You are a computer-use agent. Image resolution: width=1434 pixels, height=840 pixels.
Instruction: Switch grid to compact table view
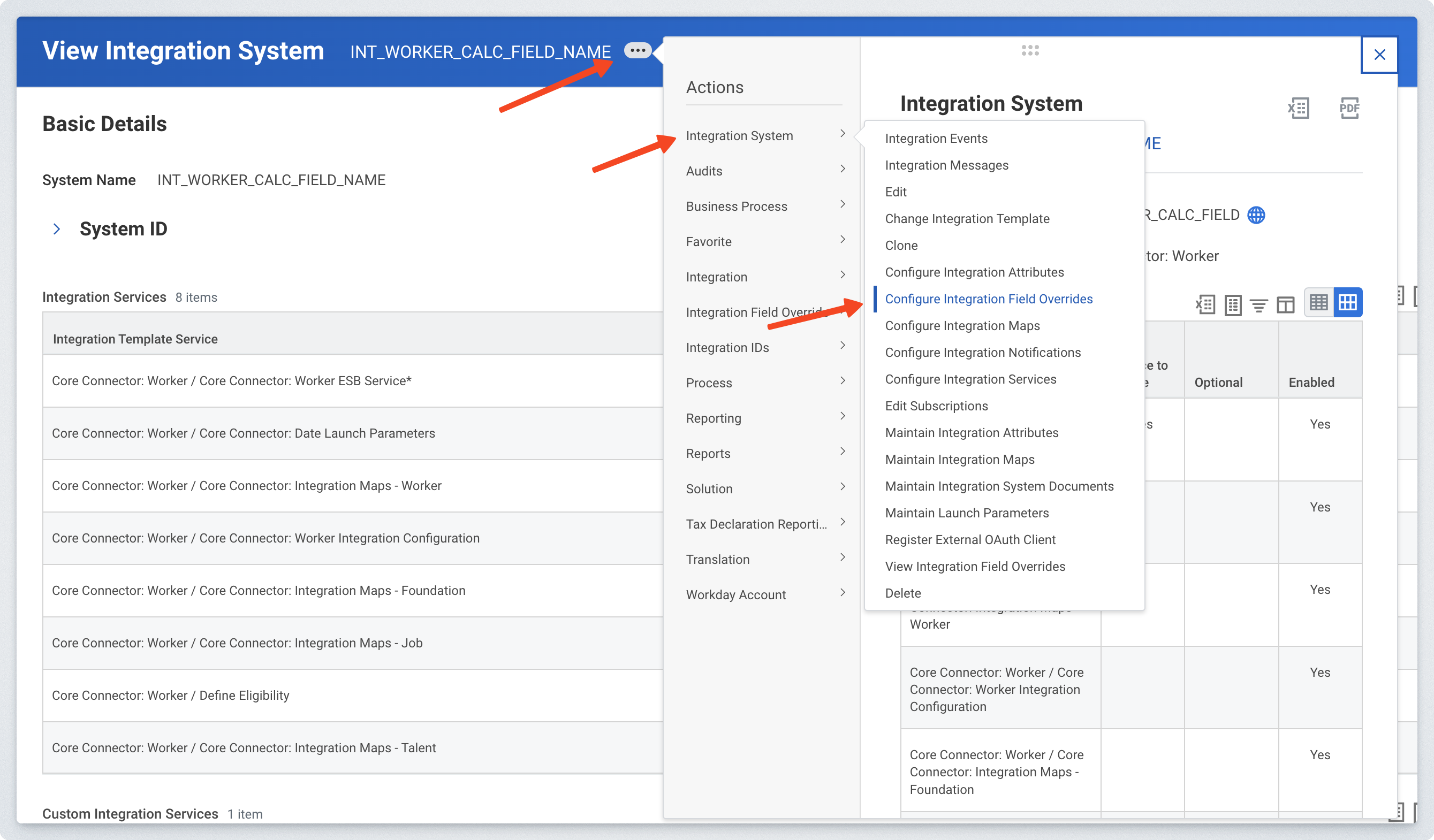[1318, 302]
